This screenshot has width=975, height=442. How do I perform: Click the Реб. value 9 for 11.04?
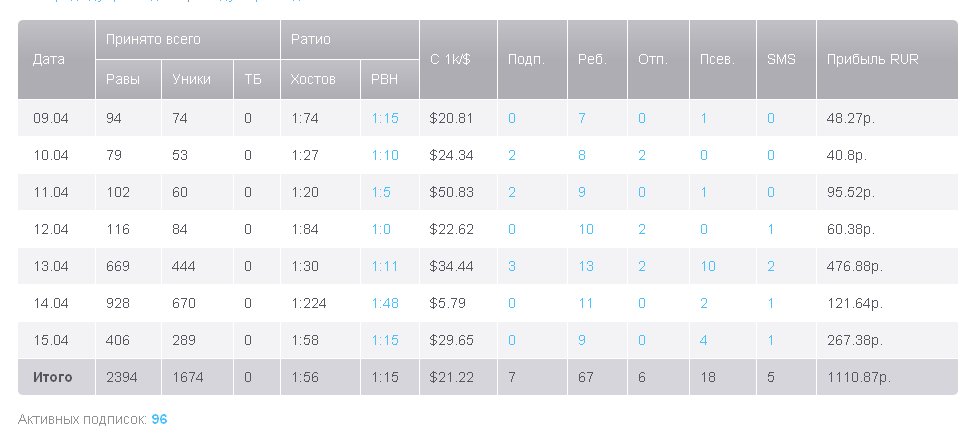click(582, 192)
